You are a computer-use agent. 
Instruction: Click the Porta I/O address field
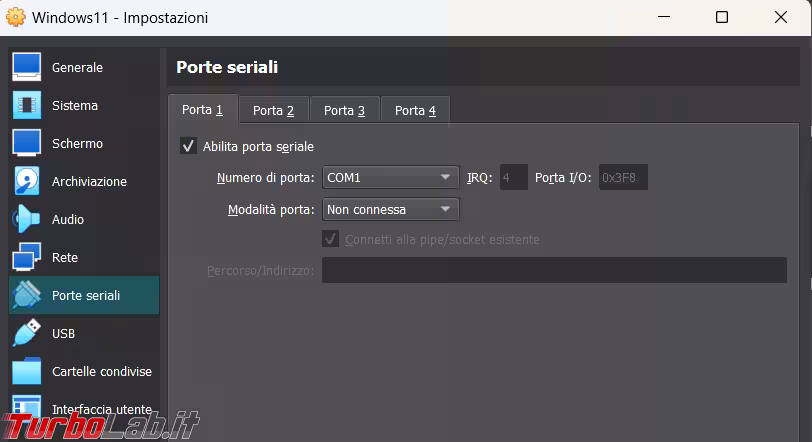tap(623, 178)
